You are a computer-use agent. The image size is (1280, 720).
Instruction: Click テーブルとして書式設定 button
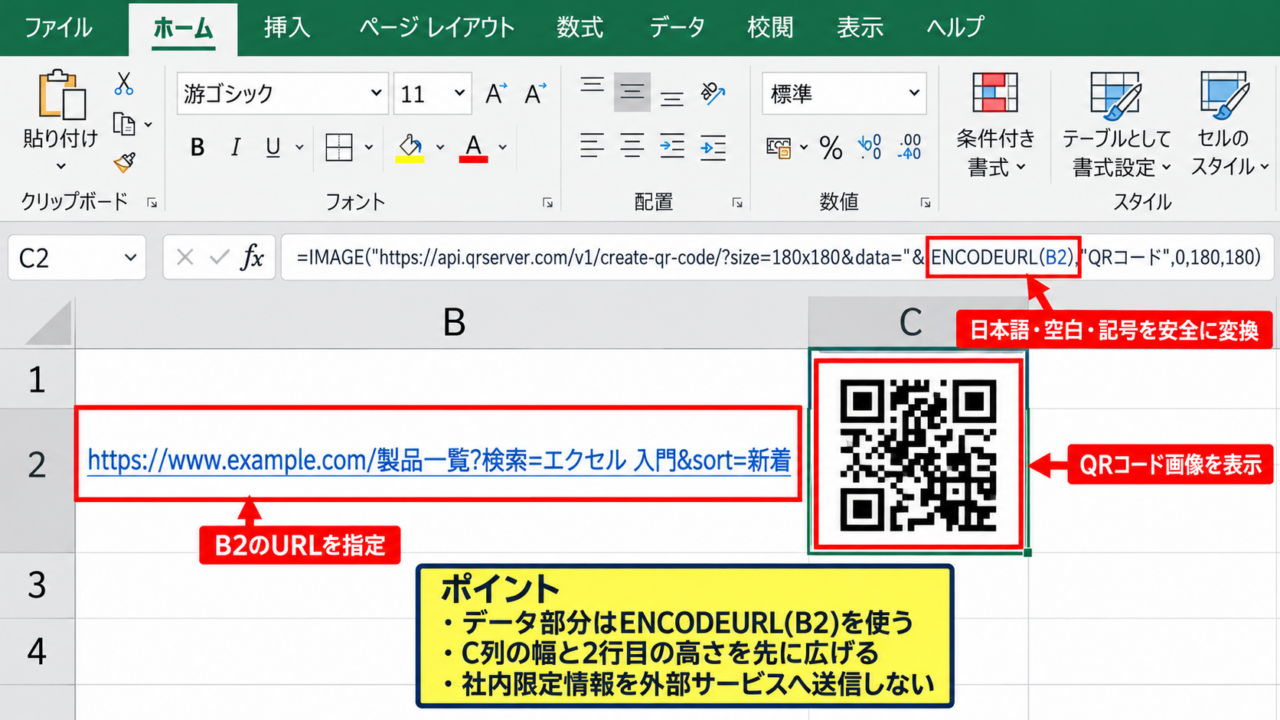coord(1116,125)
